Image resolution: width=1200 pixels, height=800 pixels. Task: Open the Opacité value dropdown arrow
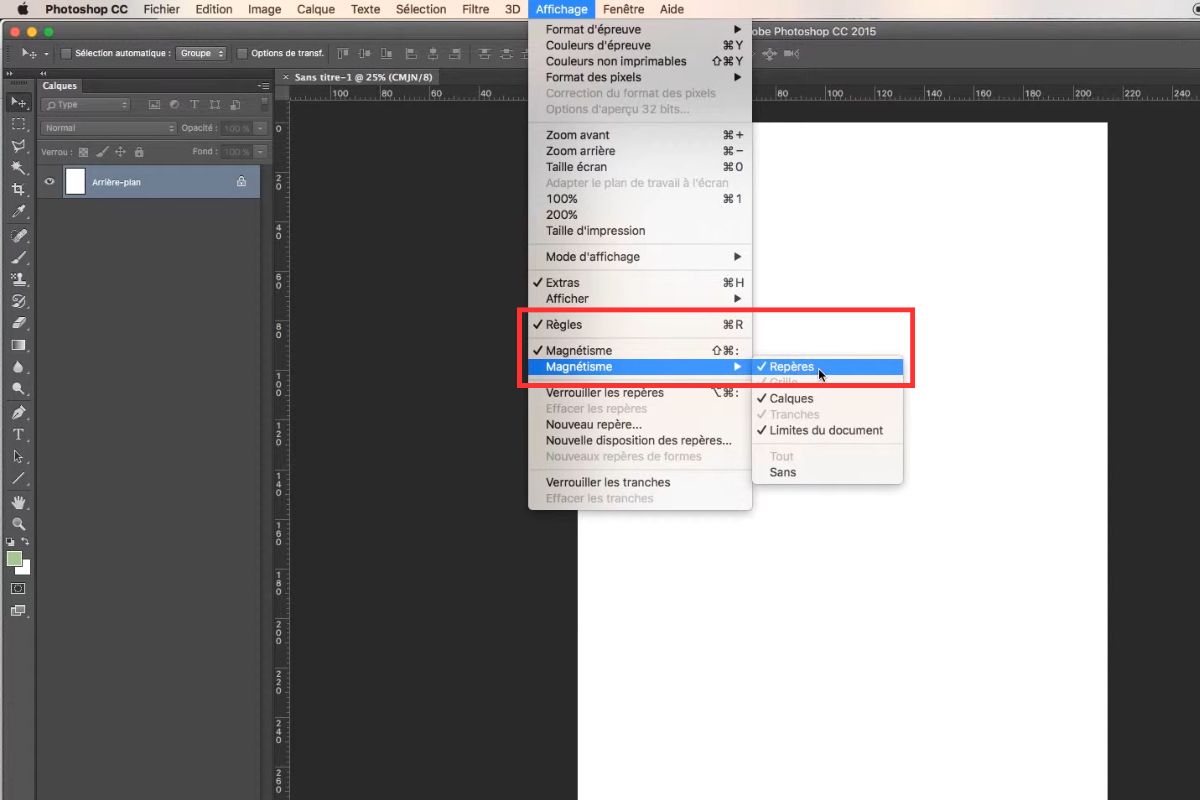[260, 128]
